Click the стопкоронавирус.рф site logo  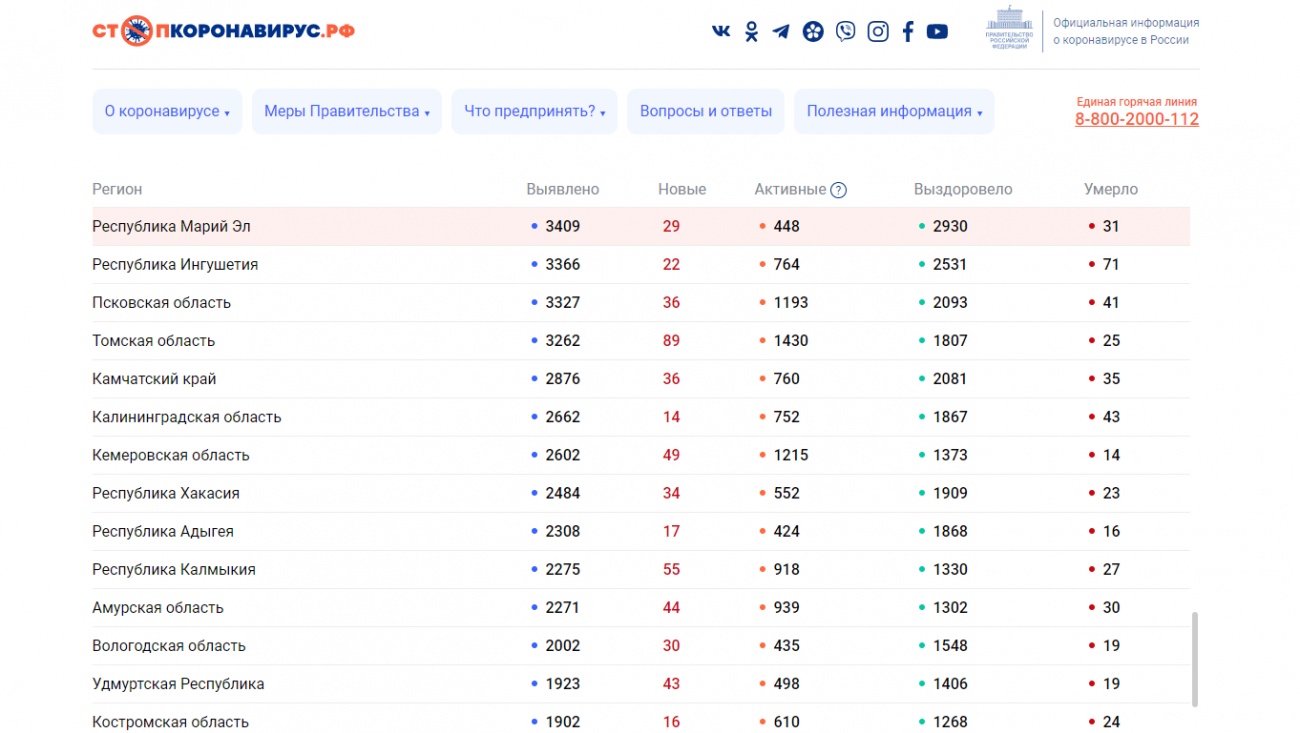point(223,31)
